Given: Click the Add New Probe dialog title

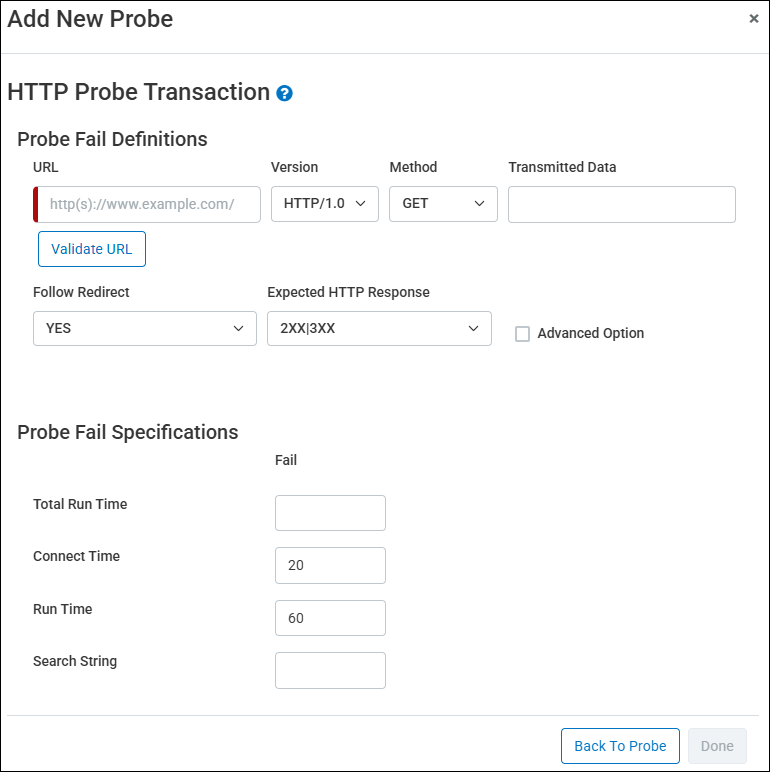Looking at the screenshot, I should tap(90, 19).
